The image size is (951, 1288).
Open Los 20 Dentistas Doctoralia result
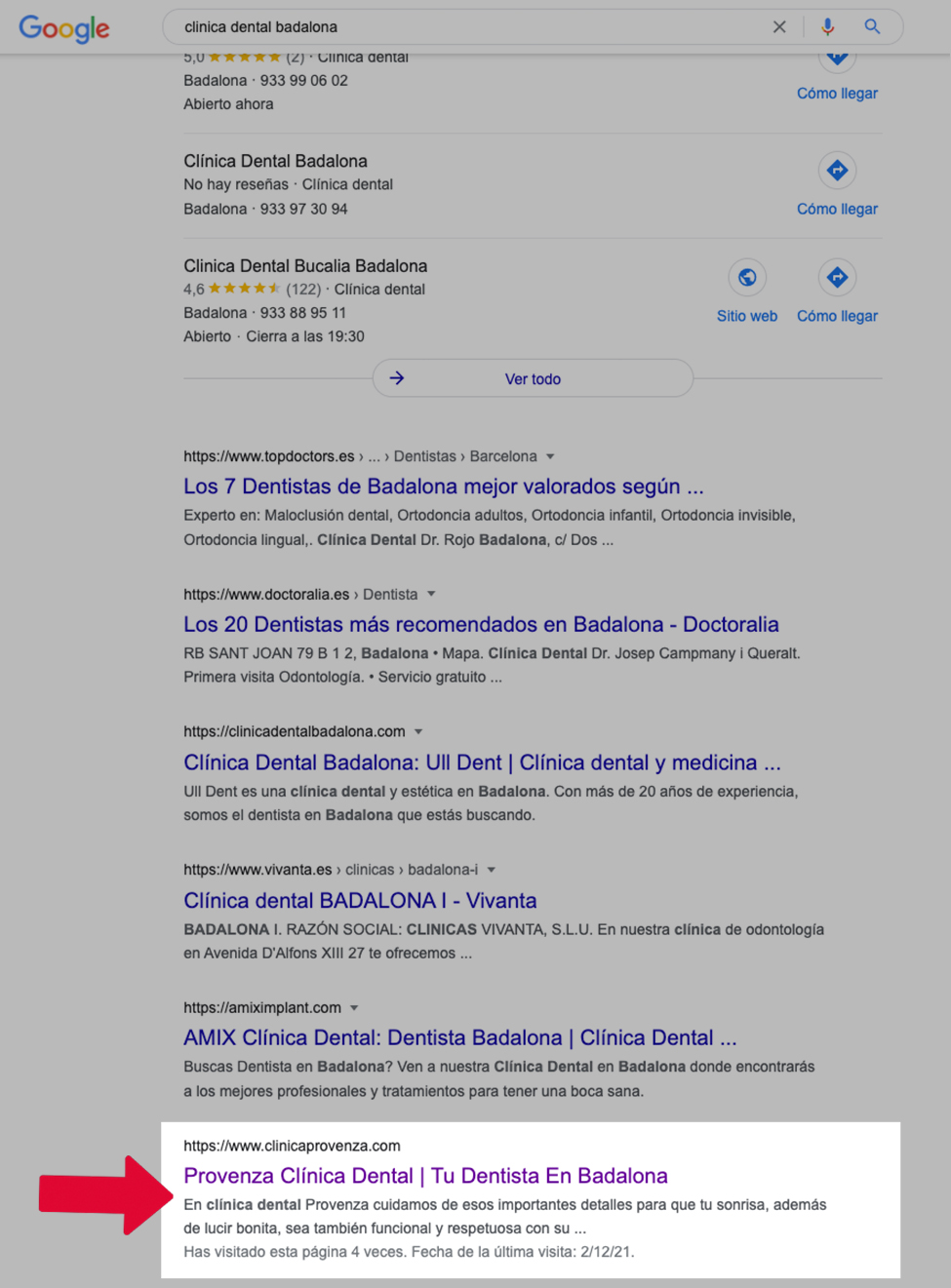tap(481, 624)
